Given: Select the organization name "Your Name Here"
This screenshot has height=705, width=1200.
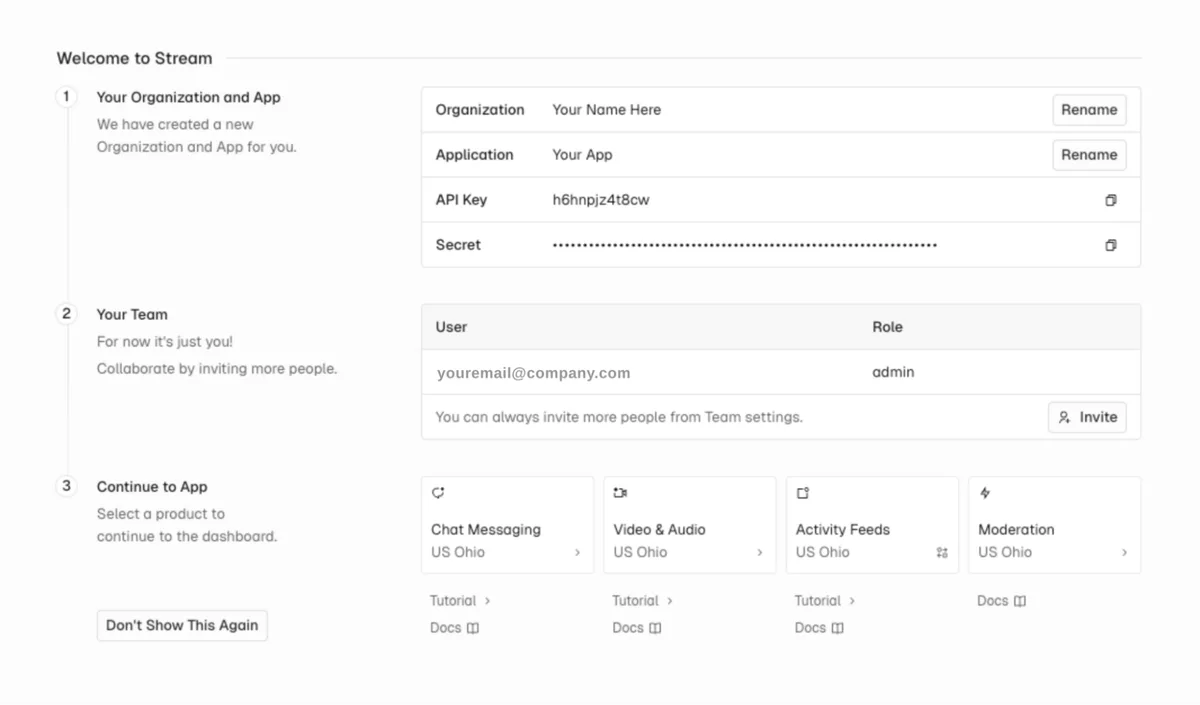Looking at the screenshot, I should [606, 110].
